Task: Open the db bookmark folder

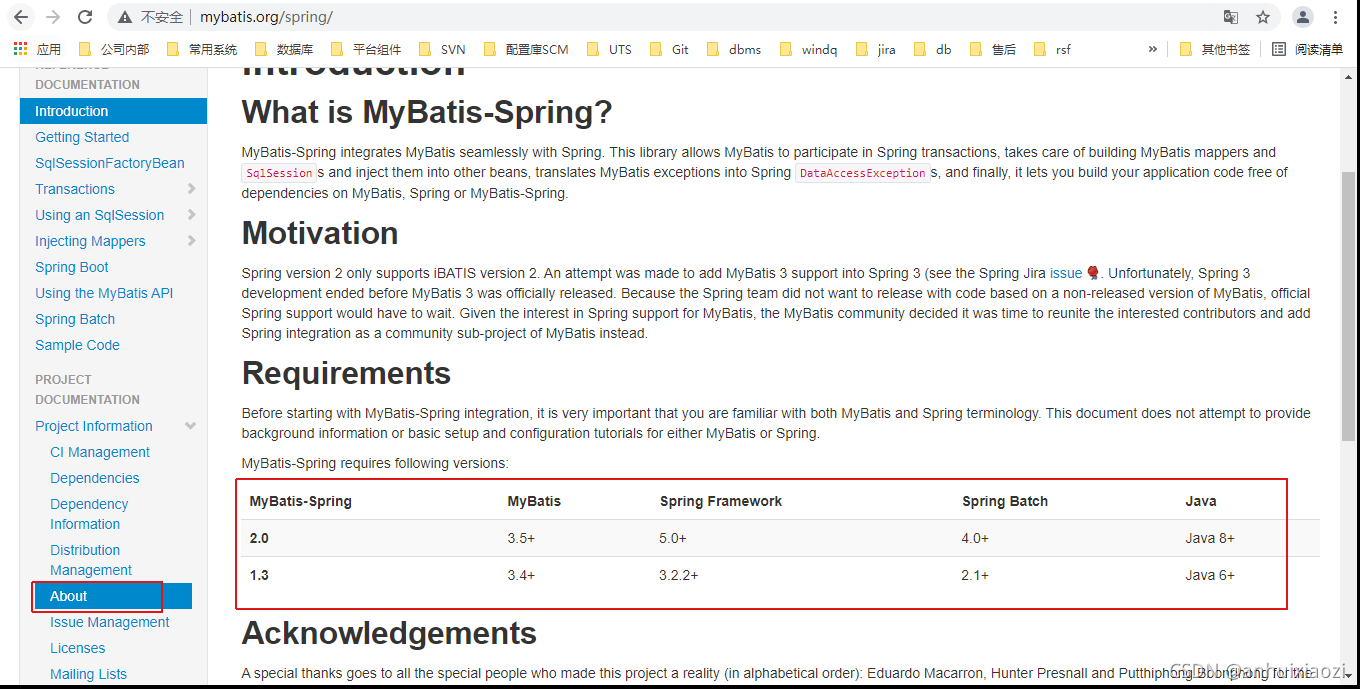Action: coord(932,49)
